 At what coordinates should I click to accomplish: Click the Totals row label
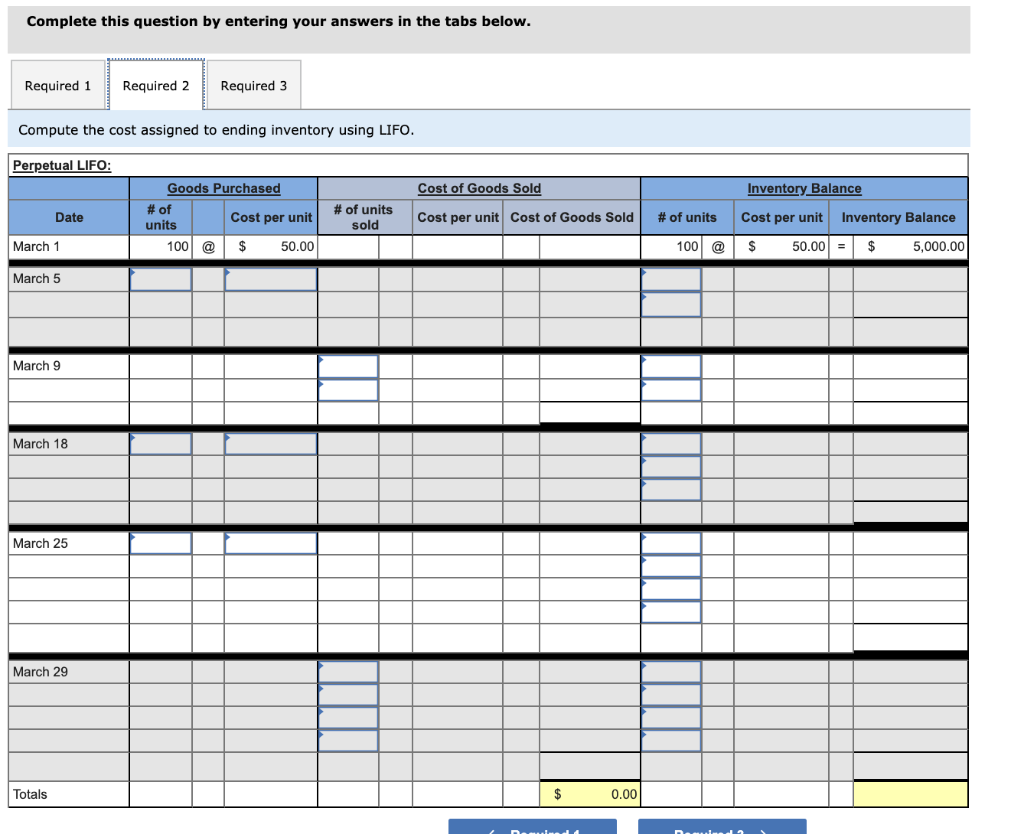30,794
